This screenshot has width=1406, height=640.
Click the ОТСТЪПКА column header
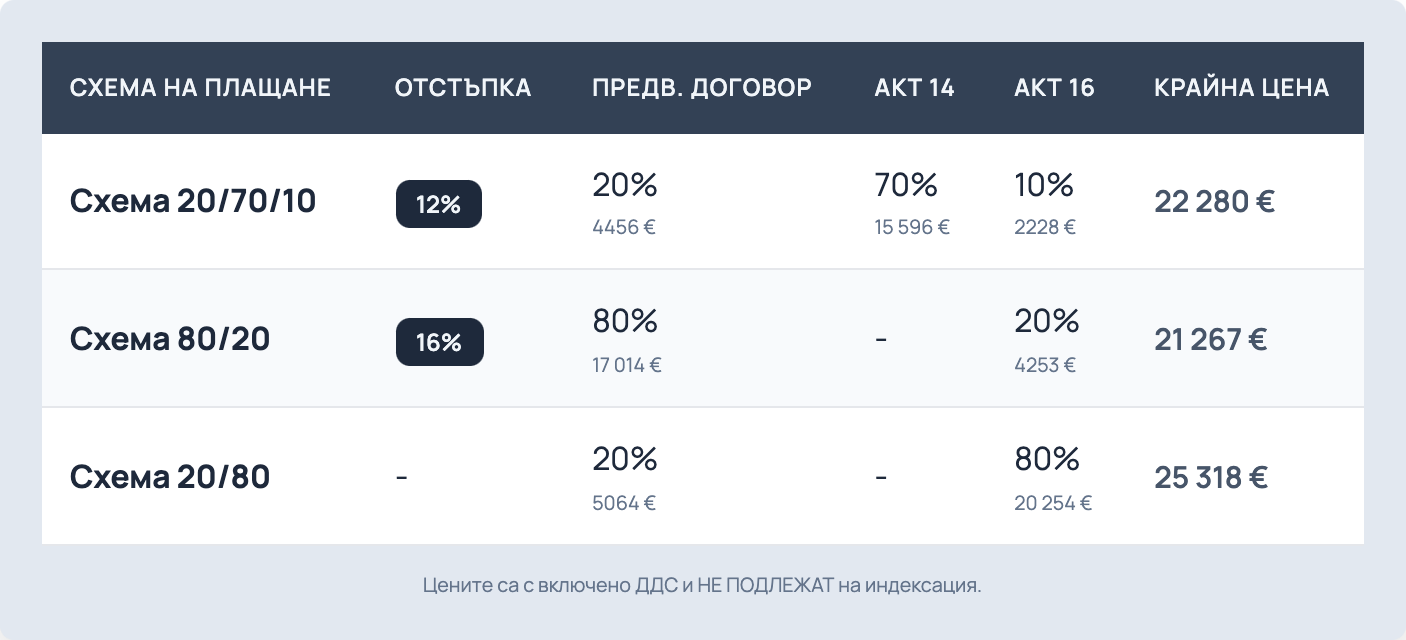(463, 88)
